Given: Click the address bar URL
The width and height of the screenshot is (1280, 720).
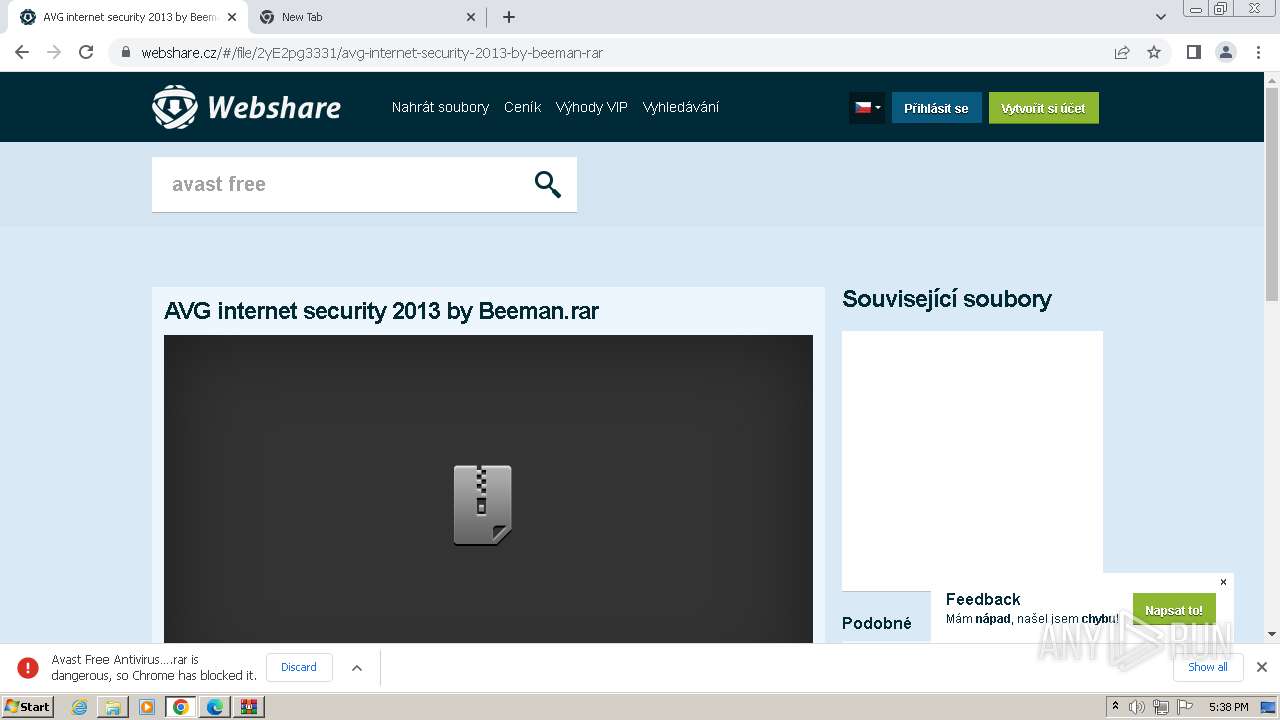Looking at the screenshot, I should coord(372,53).
